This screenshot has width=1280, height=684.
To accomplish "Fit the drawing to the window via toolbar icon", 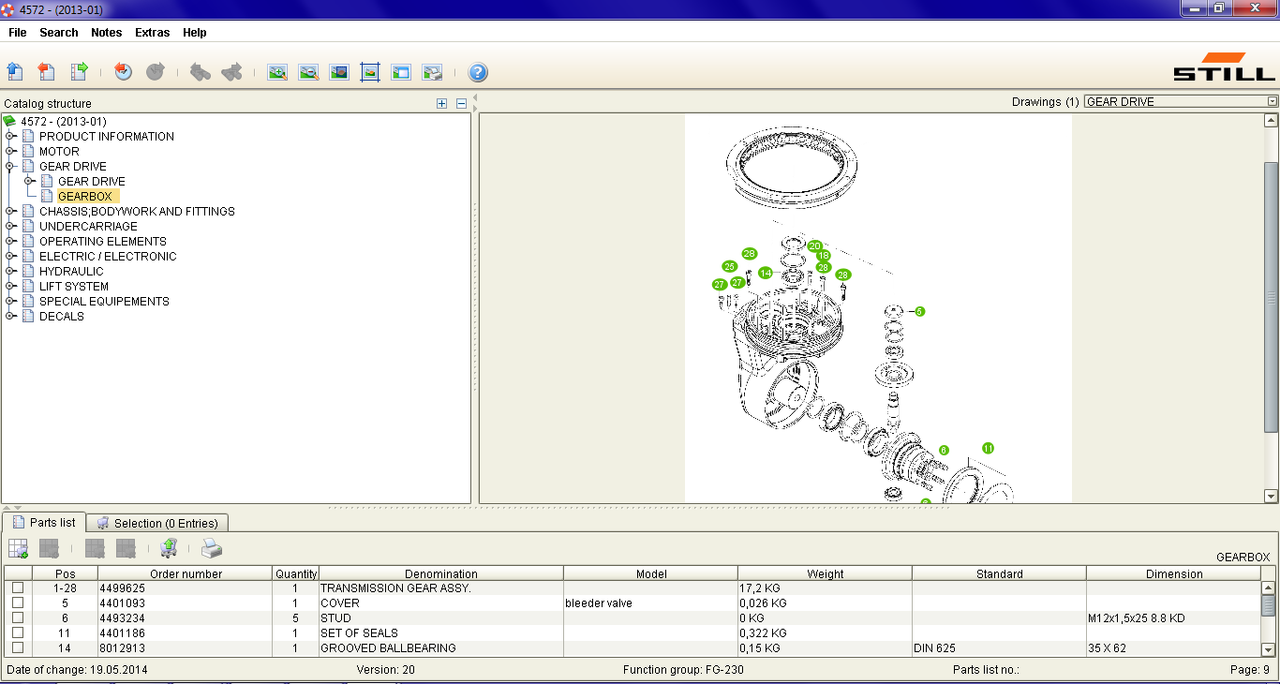I will pos(370,72).
